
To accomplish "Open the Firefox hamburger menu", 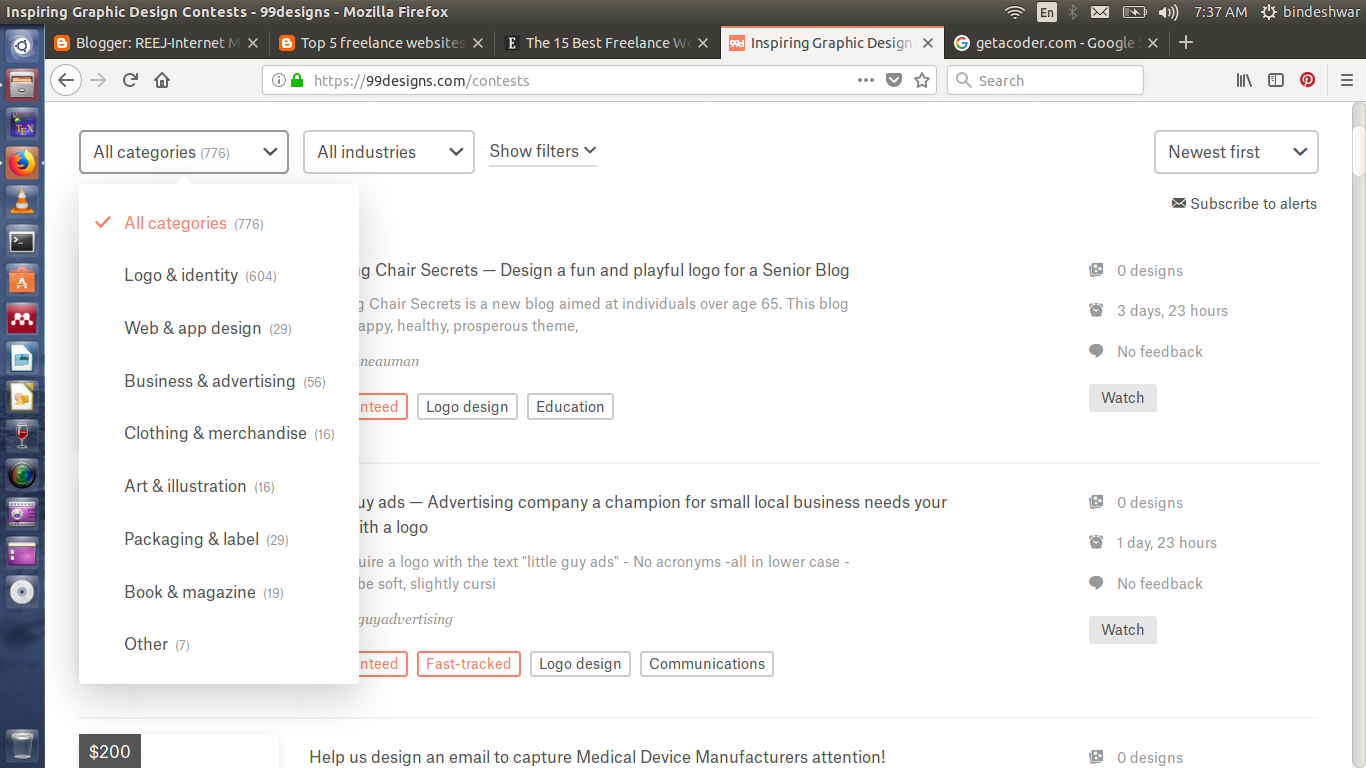I will pos(1347,80).
